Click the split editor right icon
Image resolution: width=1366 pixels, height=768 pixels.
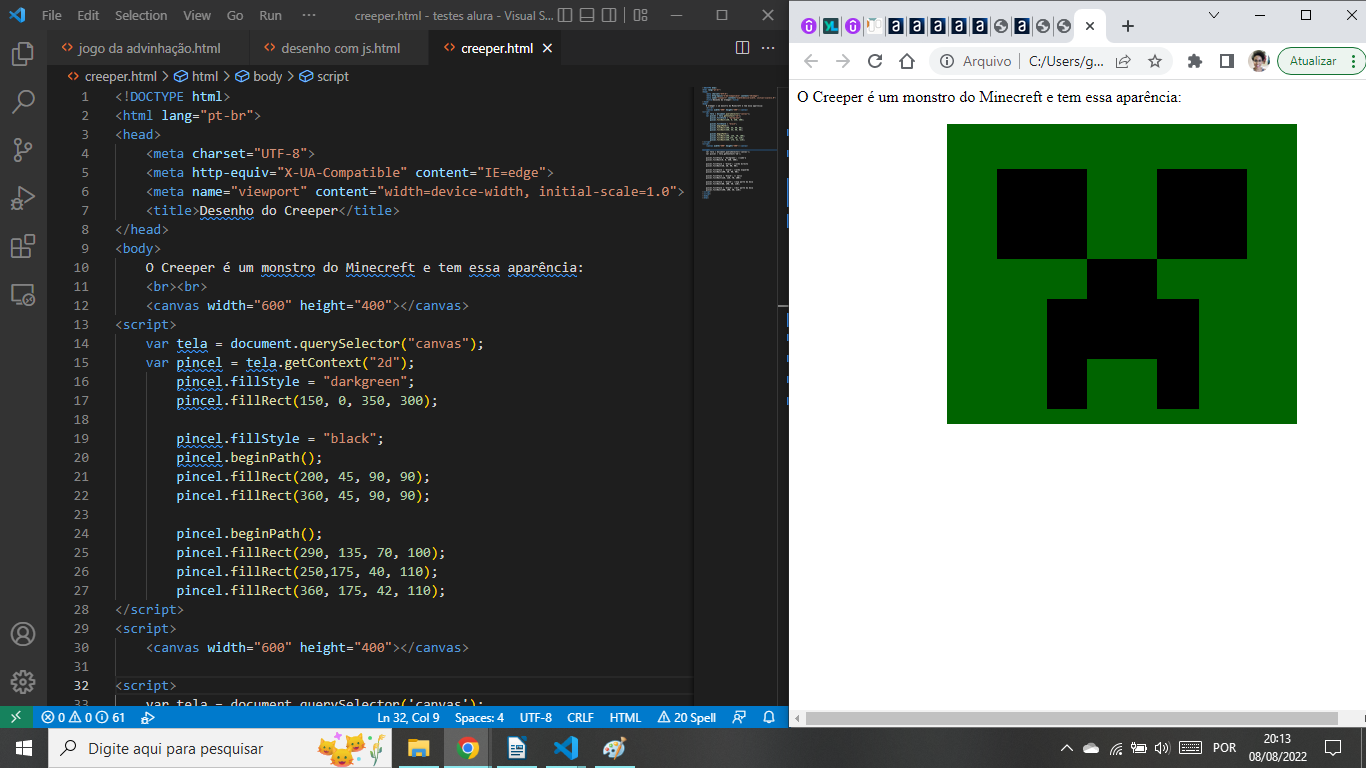(742, 48)
